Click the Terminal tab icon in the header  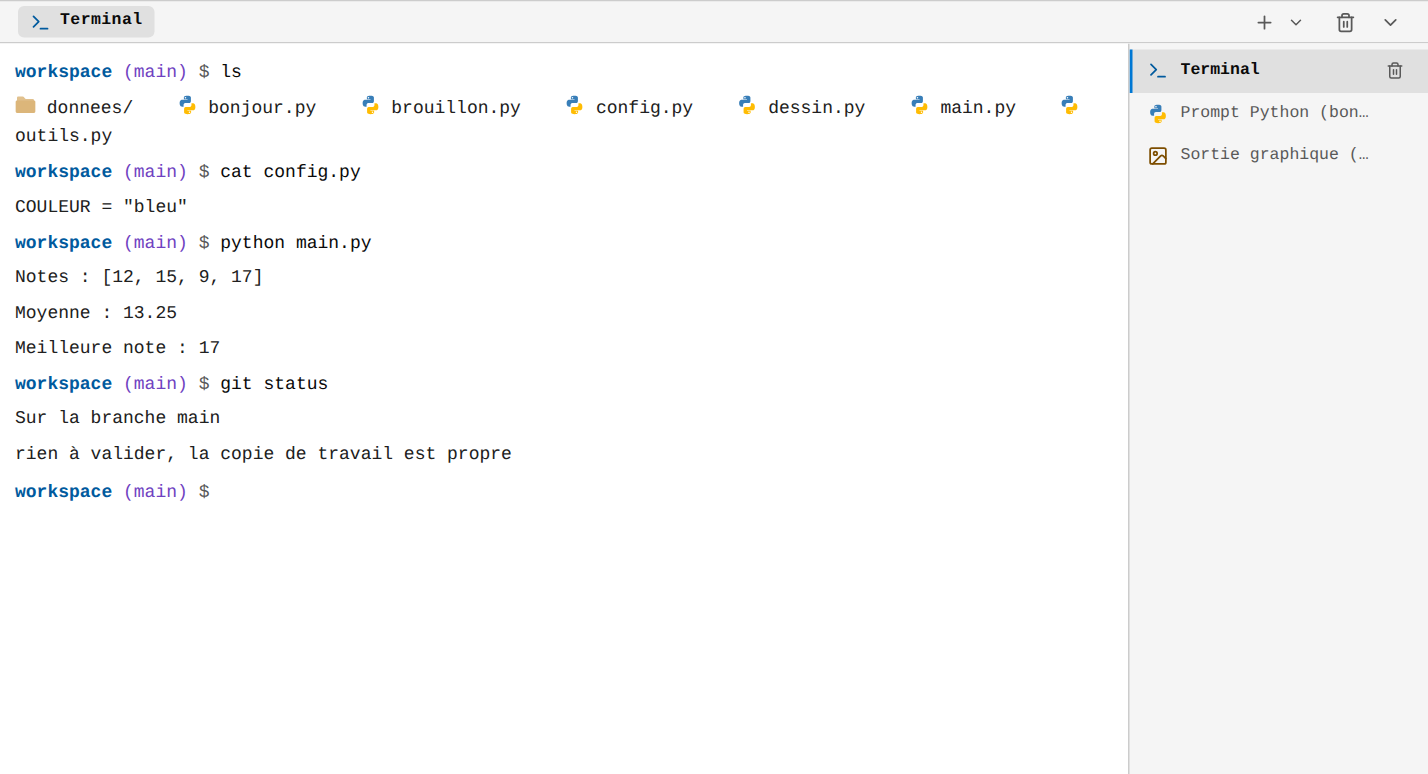coord(40,21)
